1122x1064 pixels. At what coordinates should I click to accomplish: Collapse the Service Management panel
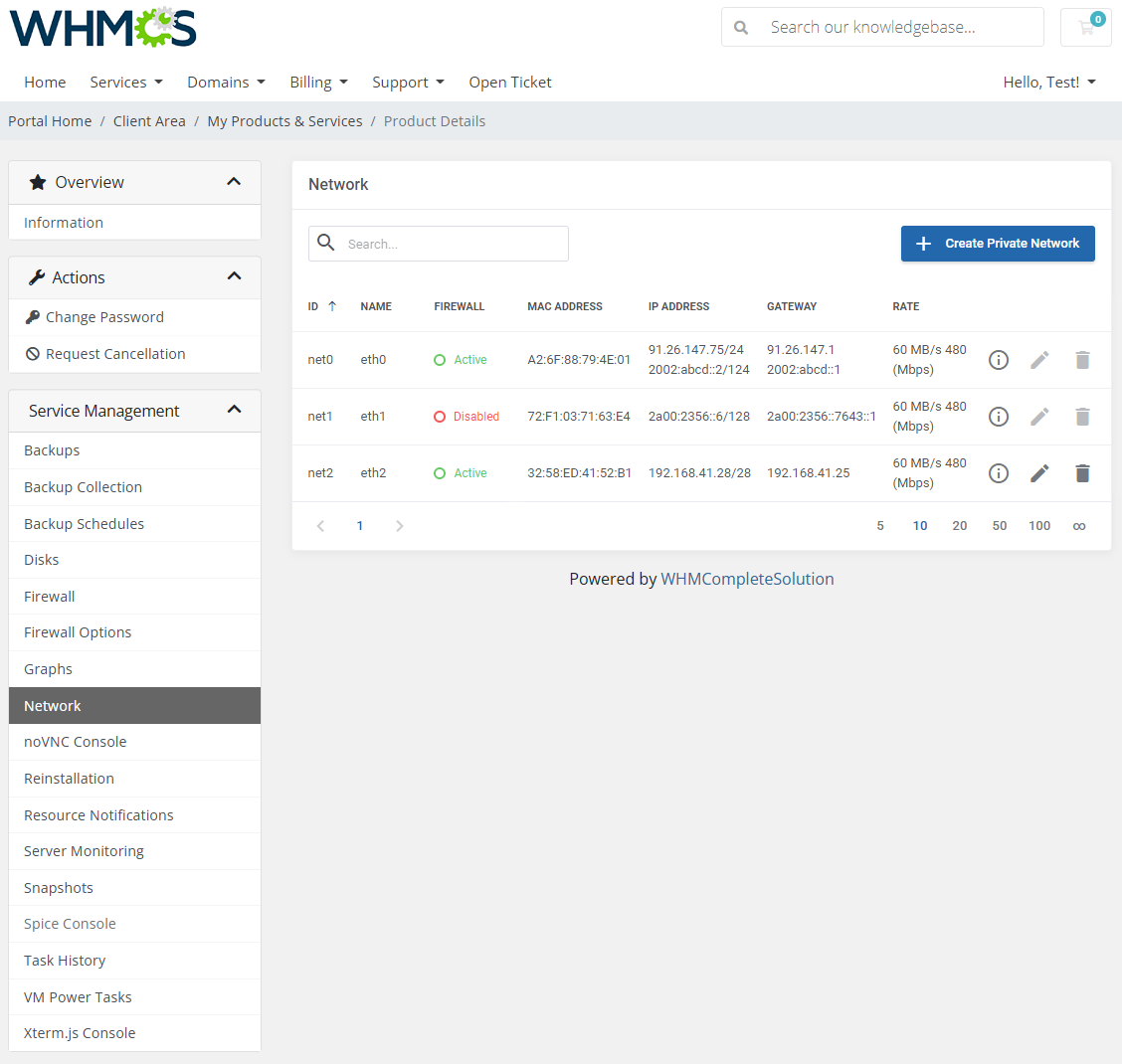coord(234,408)
